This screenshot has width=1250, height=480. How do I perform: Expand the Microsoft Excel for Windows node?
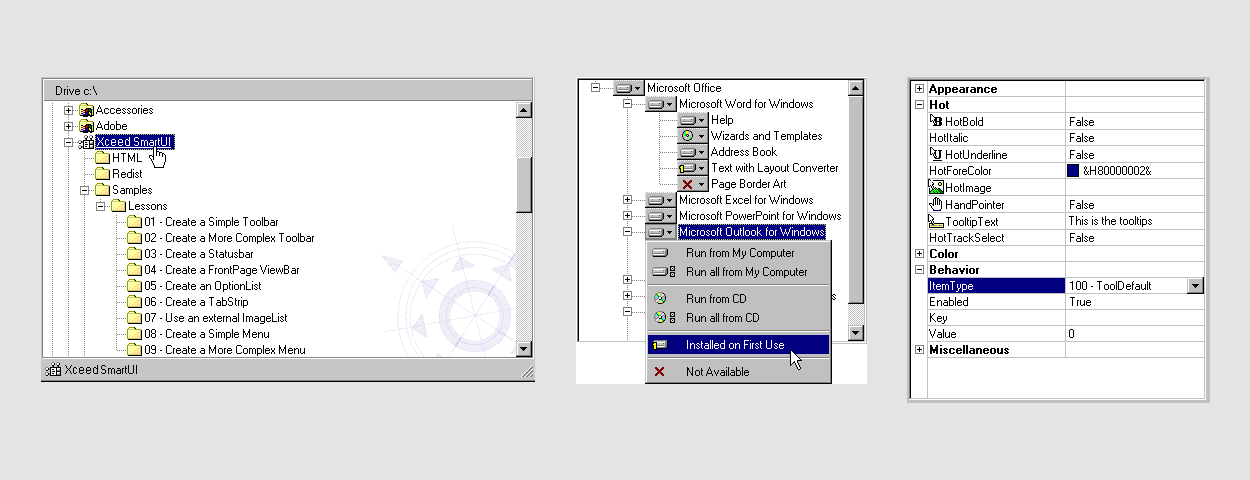(x=627, y=200)
